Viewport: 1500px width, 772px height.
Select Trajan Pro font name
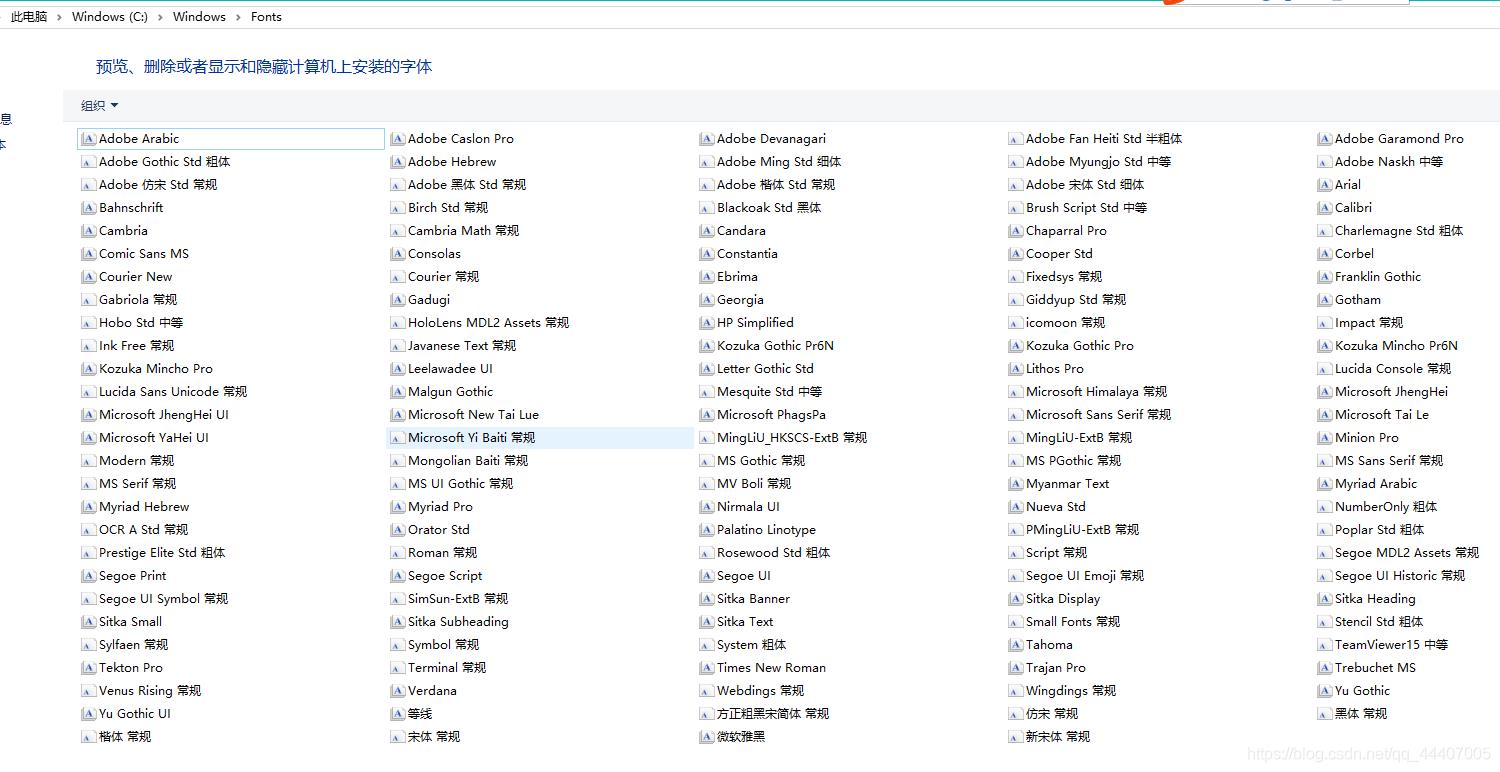pyautogui.click(x=1056, y=668)
